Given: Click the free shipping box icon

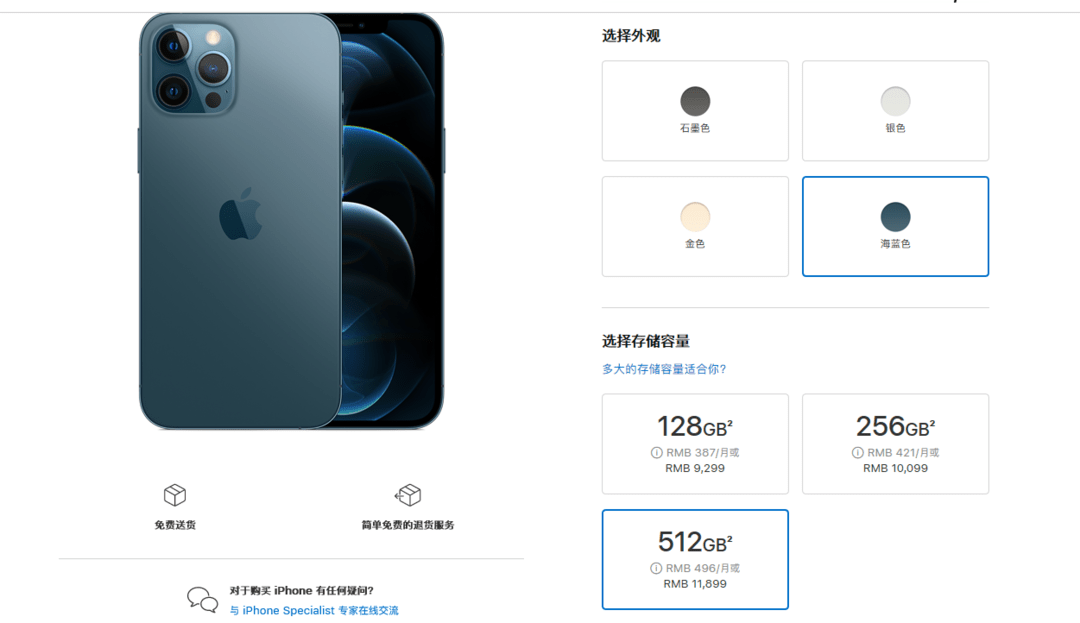Looking at the screenshot, I should click(x=175, y=495).
